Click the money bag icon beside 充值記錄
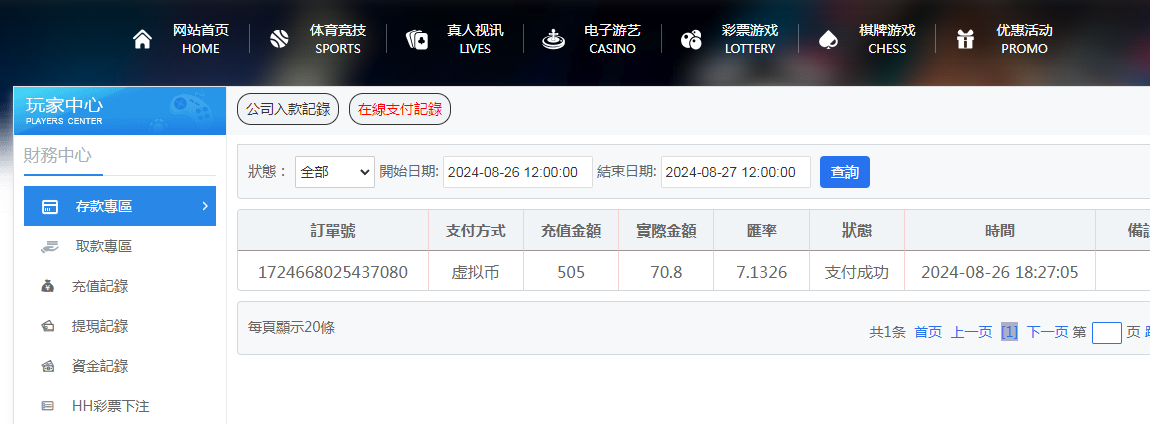The width and height of the screenshot is (1150, 424). tap(47, 287)
